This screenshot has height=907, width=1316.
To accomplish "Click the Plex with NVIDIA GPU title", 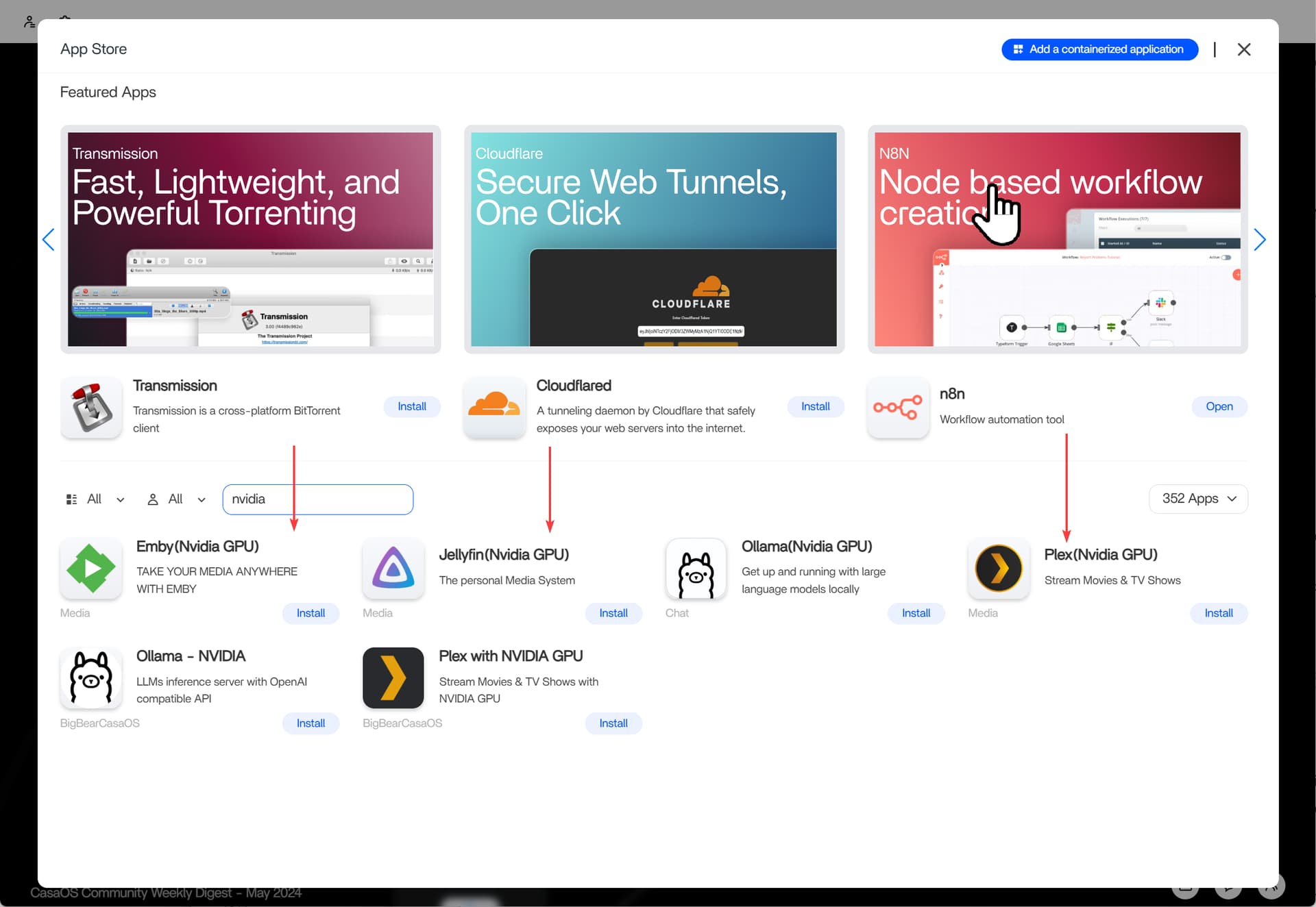I will coord(511,656).
